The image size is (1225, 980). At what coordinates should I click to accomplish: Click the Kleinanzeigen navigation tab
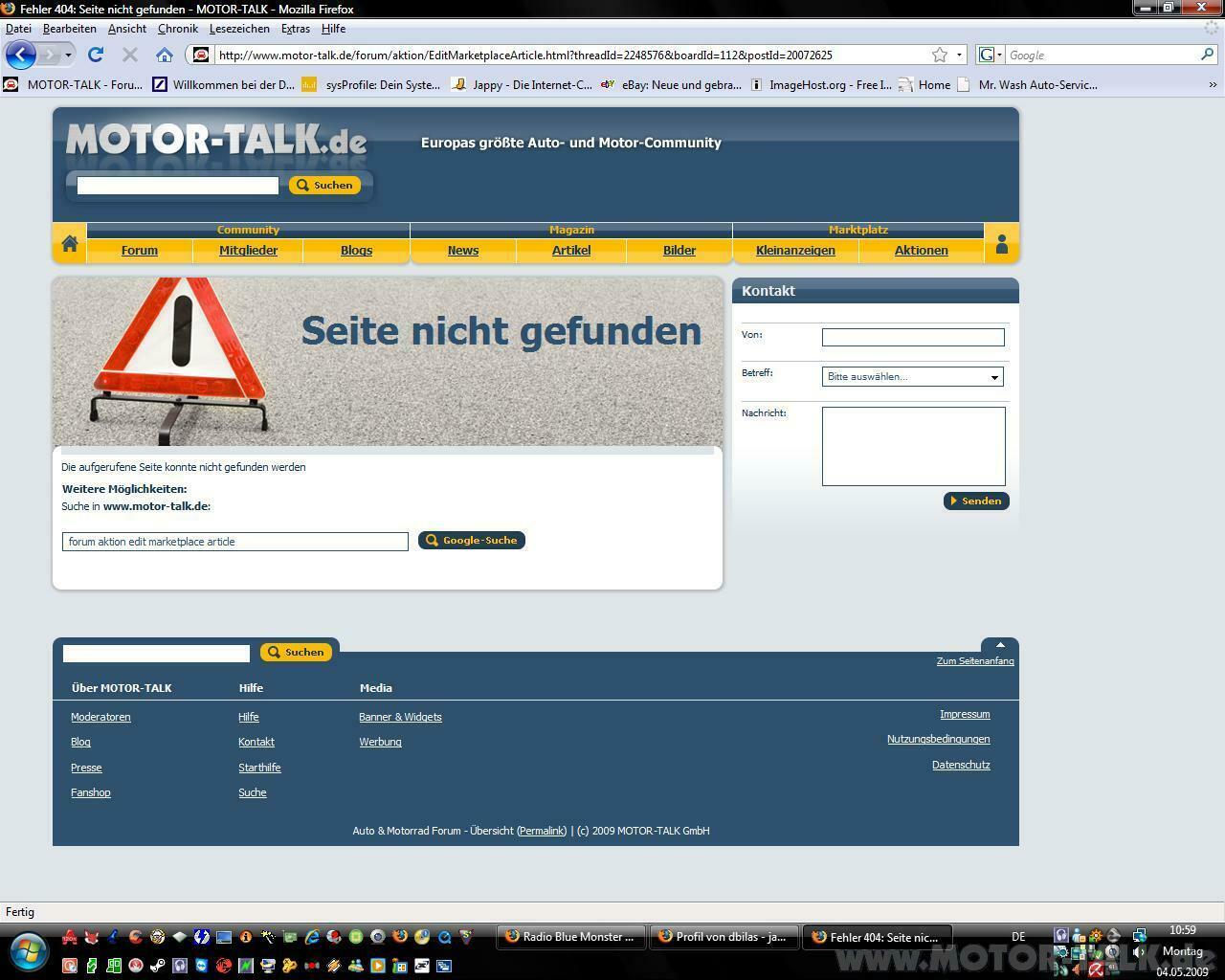(x=795, y=250)
